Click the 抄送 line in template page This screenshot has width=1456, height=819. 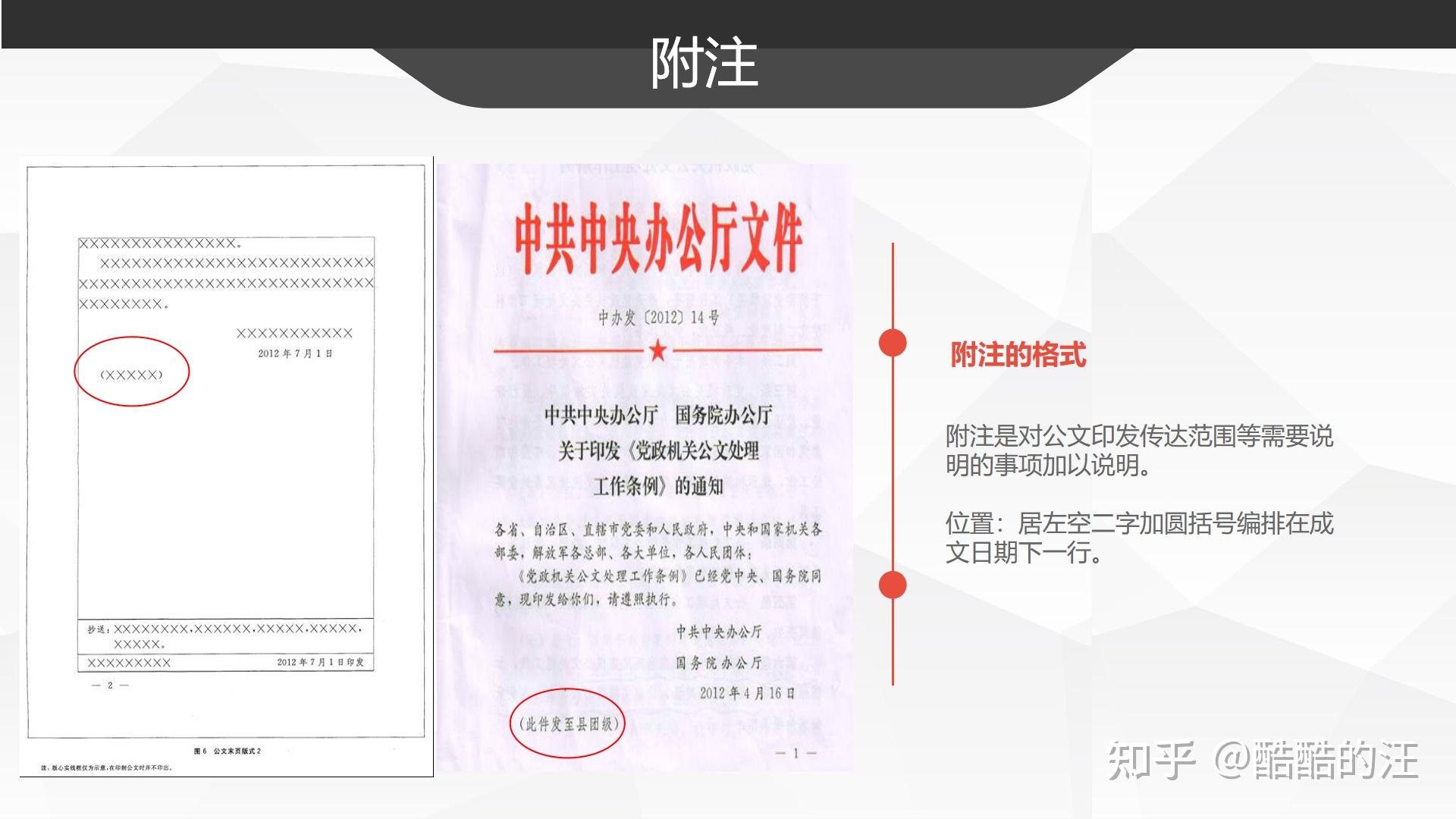(x=224, y=636)
